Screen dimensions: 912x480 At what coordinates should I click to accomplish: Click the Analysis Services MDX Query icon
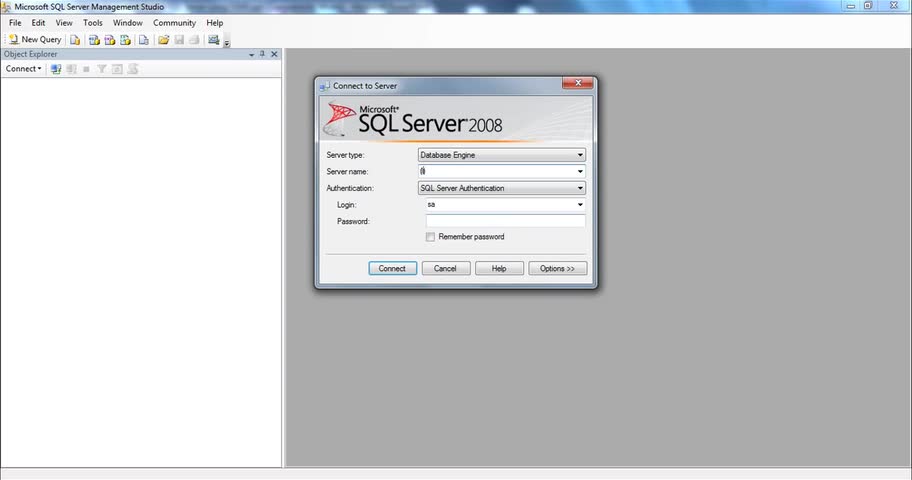(94, 40)
